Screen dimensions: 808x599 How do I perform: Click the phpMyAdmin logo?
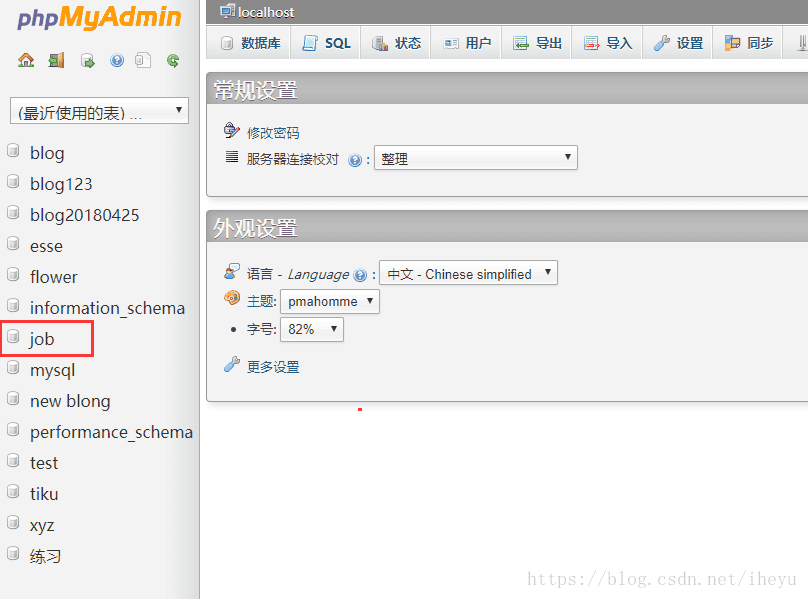pyautogui.click(x=99, y=18)
